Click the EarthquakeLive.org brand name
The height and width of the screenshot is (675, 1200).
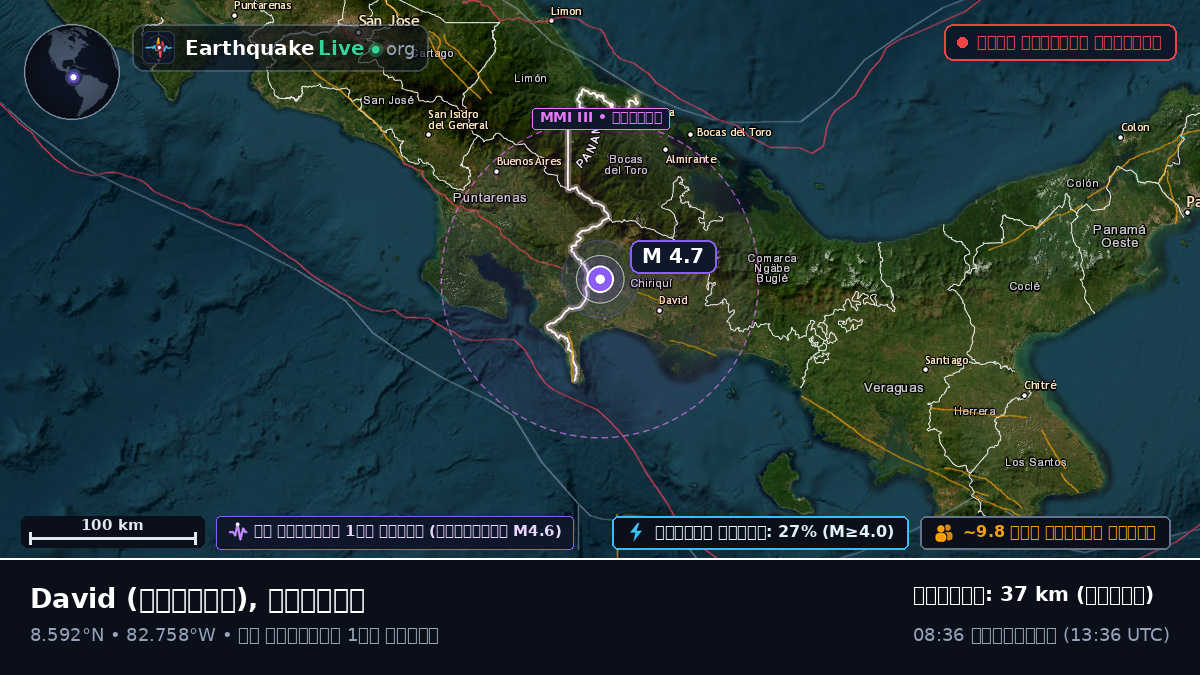click(x=300, y=48)
